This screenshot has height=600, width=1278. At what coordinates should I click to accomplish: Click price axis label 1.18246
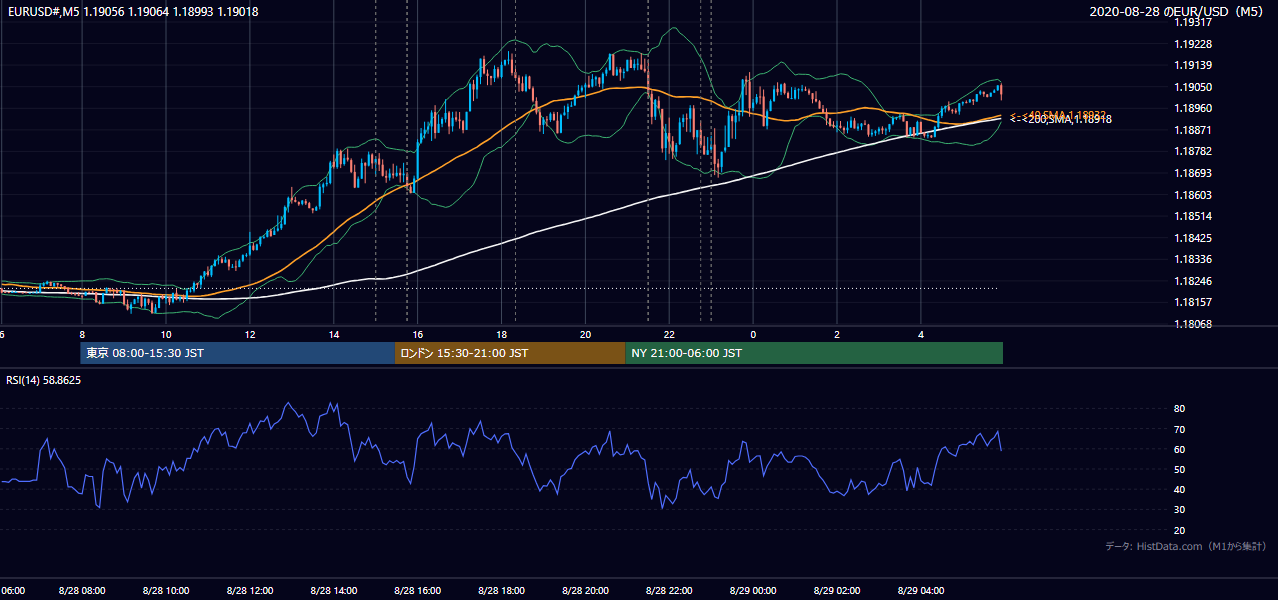click(1192, 281)
